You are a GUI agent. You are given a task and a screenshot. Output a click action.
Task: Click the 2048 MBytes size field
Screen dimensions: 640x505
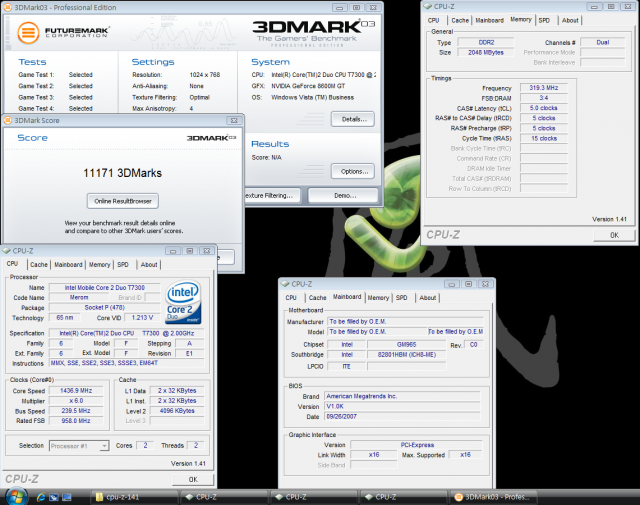point(486,52)
